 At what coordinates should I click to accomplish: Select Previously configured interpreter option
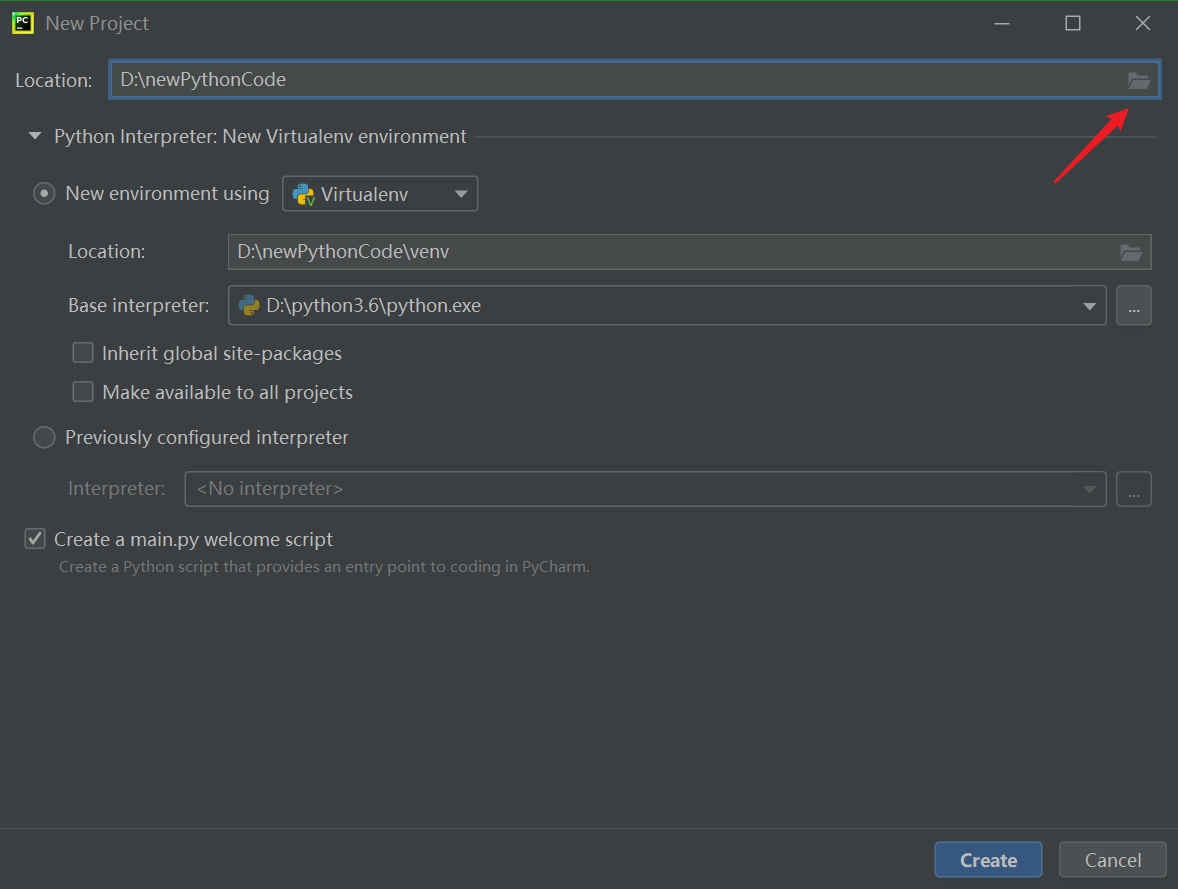pos(44,438)
